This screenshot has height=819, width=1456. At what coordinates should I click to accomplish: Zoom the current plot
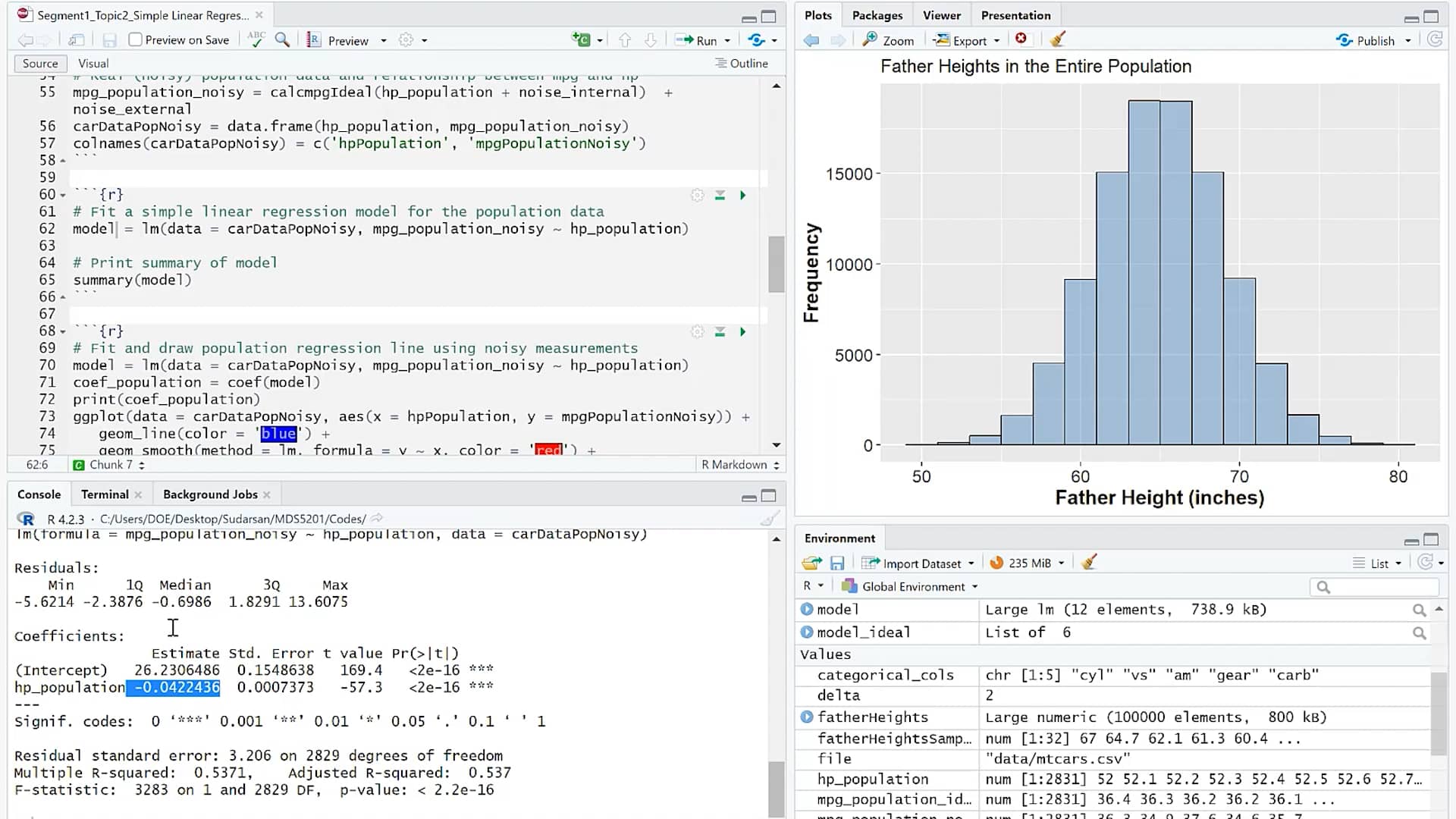[x=888, y=40]
